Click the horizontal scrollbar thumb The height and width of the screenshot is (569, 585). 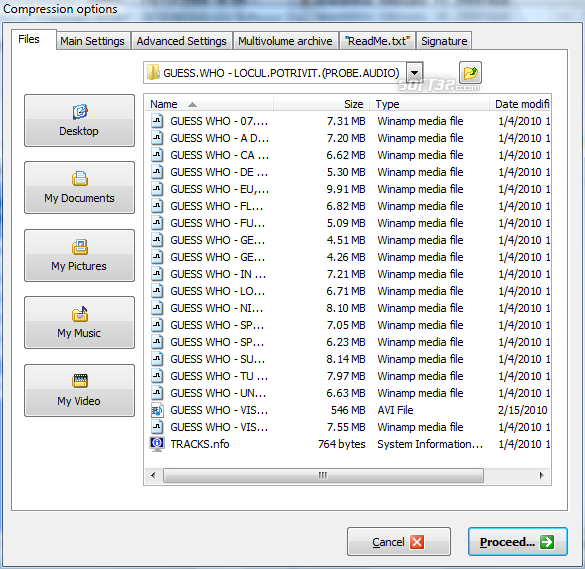click(x=323, y=475)
